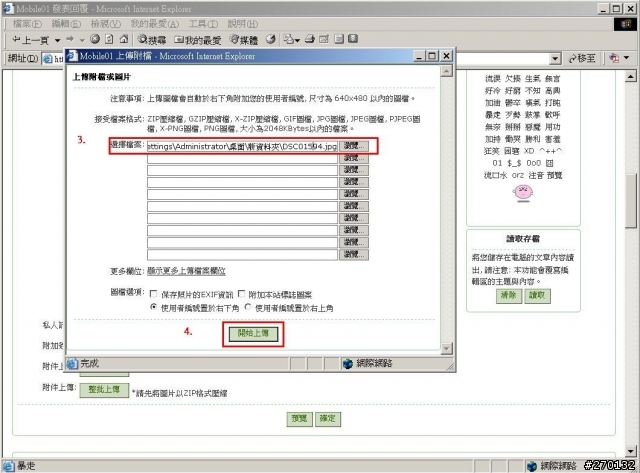Open the back history dropdown arrow
The height and width of the screenshot is (473, 640).
click(58, 40)
